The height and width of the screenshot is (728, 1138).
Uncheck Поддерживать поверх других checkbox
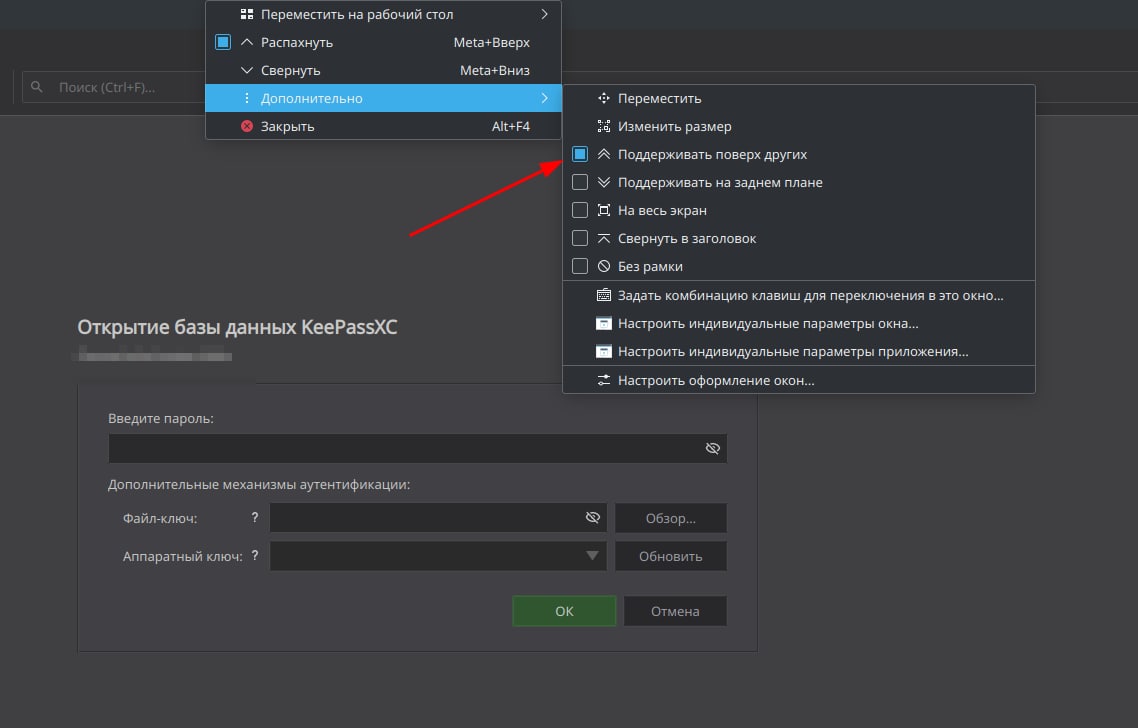580,154
